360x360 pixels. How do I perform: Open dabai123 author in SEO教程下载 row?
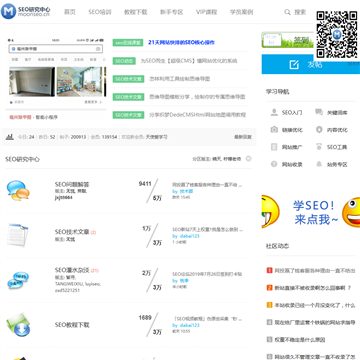pos(190,325)
